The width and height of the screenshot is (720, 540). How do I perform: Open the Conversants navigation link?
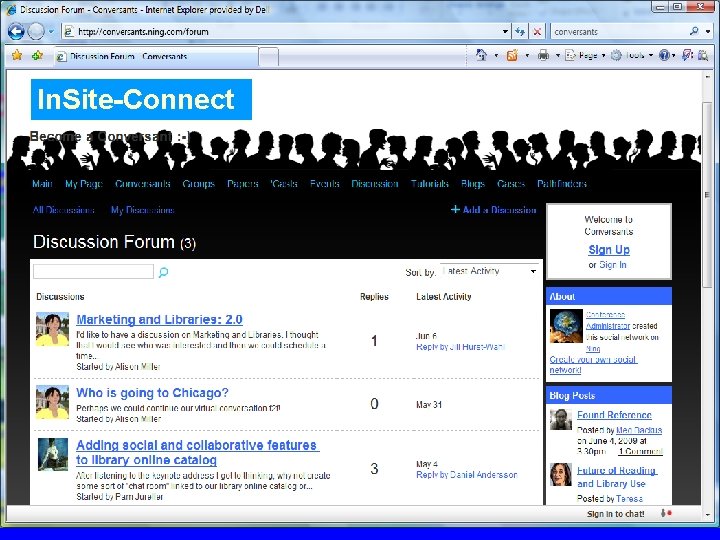143,184
